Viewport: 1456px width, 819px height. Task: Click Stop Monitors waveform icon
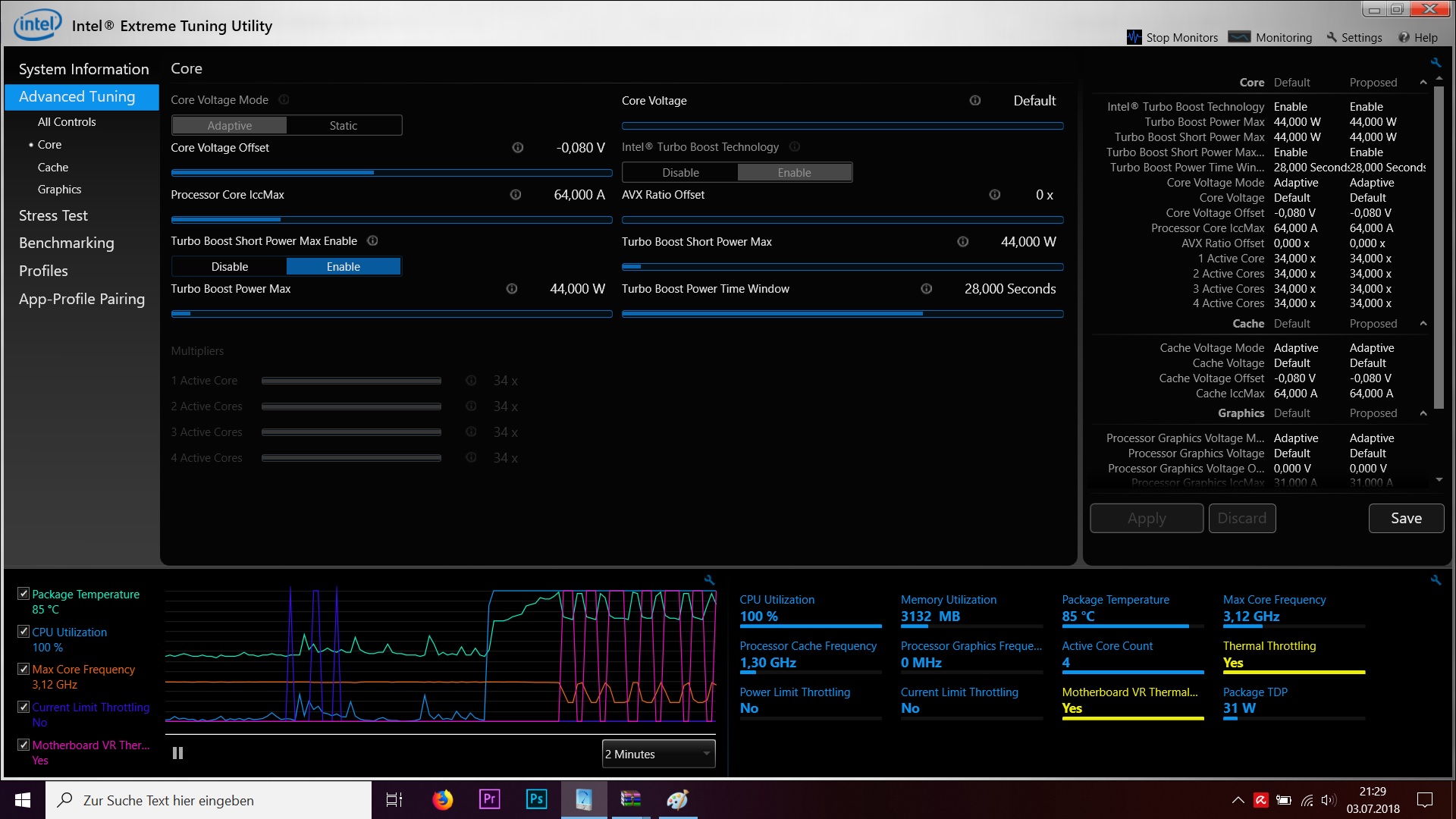(x=1134, y=37)
